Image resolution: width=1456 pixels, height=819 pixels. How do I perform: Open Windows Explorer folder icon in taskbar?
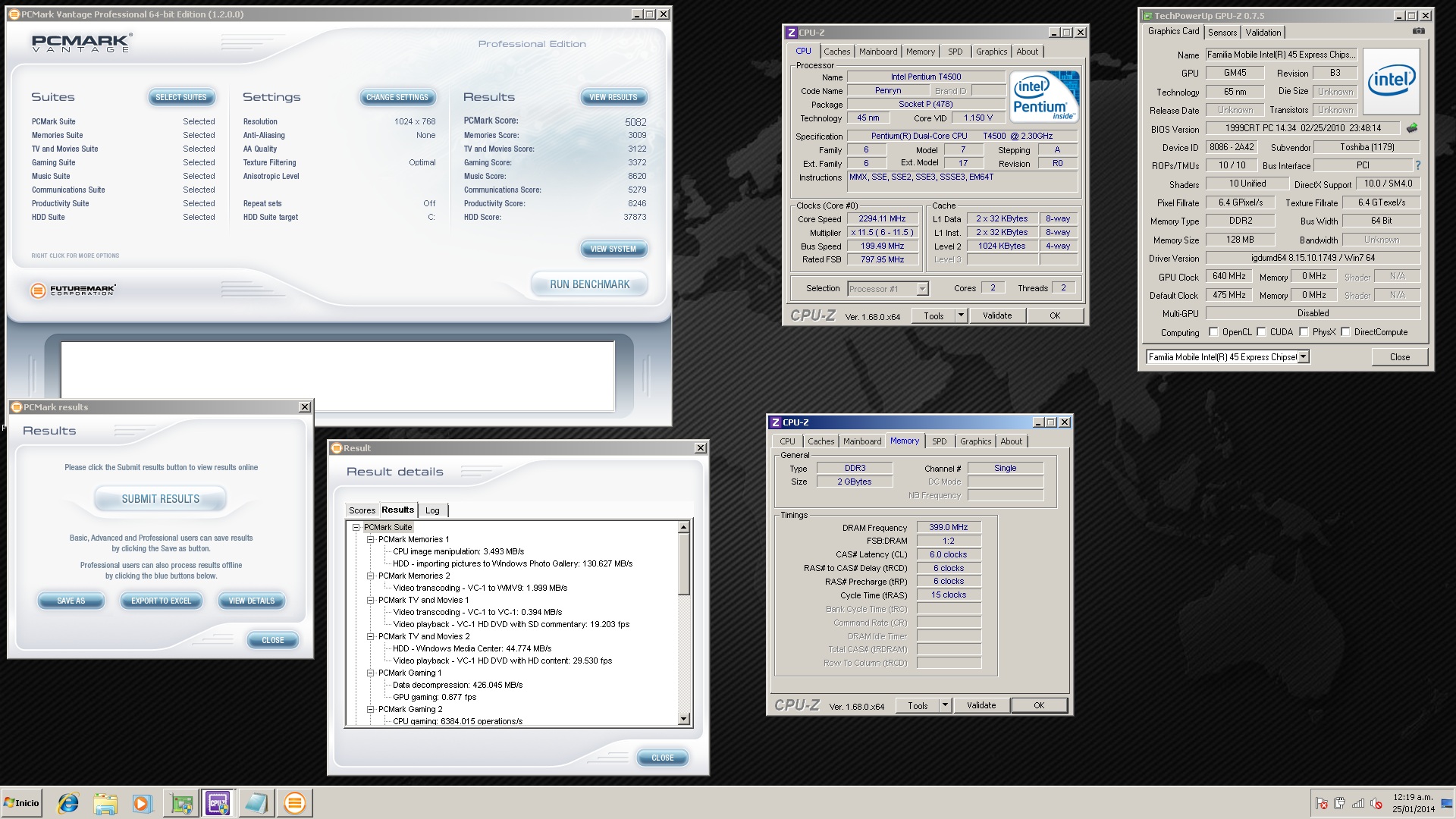pyautogui.click(x=105, y=803)
